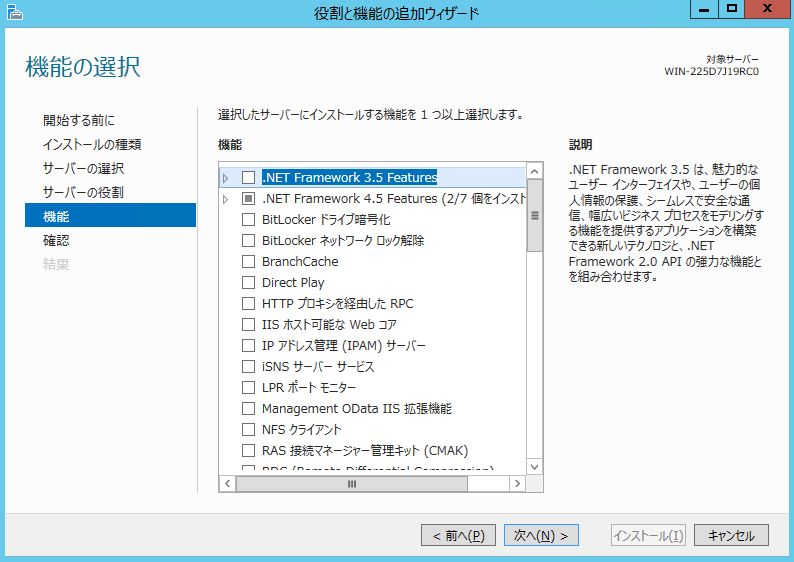Click the wizard icon in title bar
Screen dimensions: 794x562
pyautogui.click(x=14, y=12)
